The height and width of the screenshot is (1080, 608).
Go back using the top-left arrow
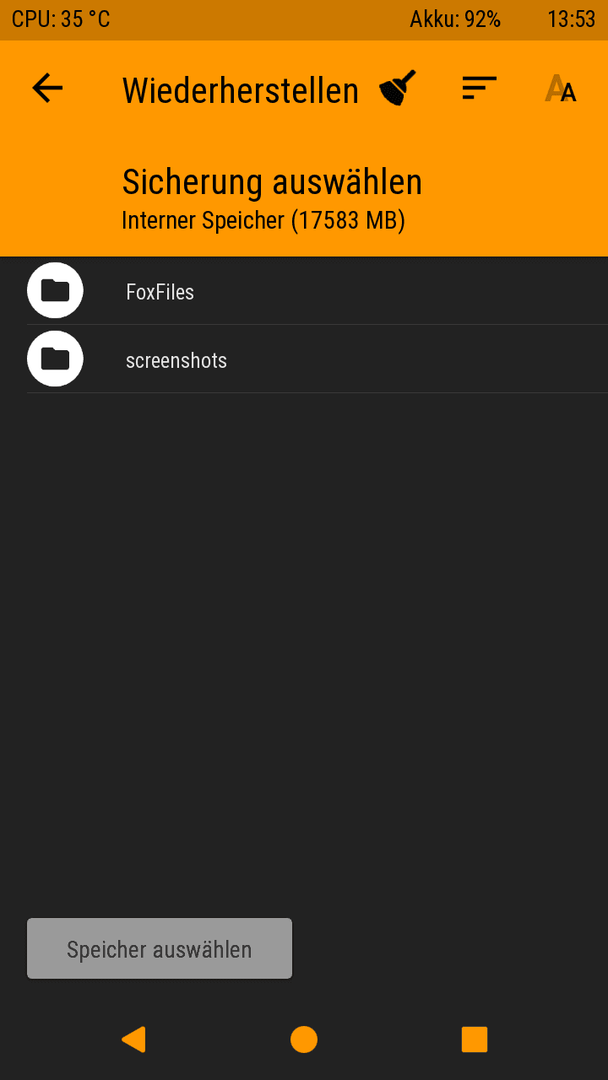[x=48, y=89]
